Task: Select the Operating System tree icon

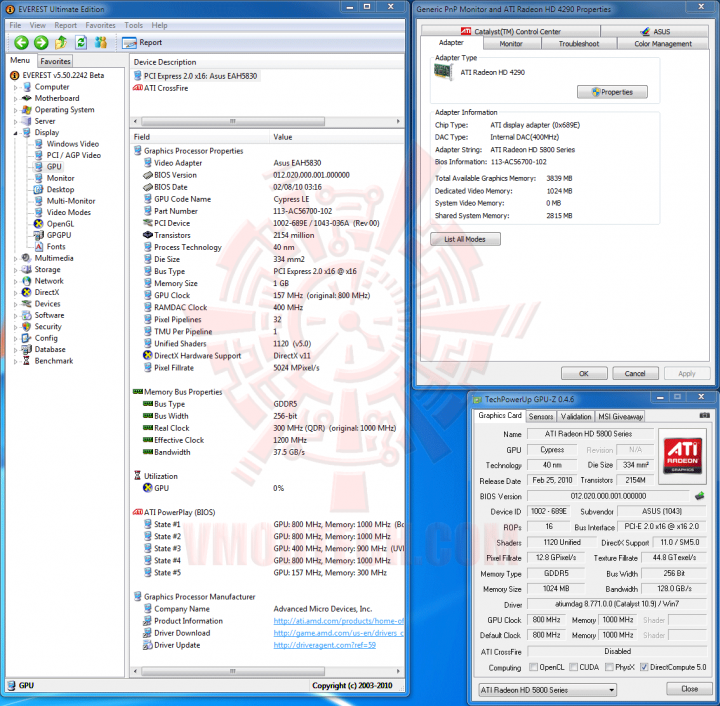Action: pos(27,110)
